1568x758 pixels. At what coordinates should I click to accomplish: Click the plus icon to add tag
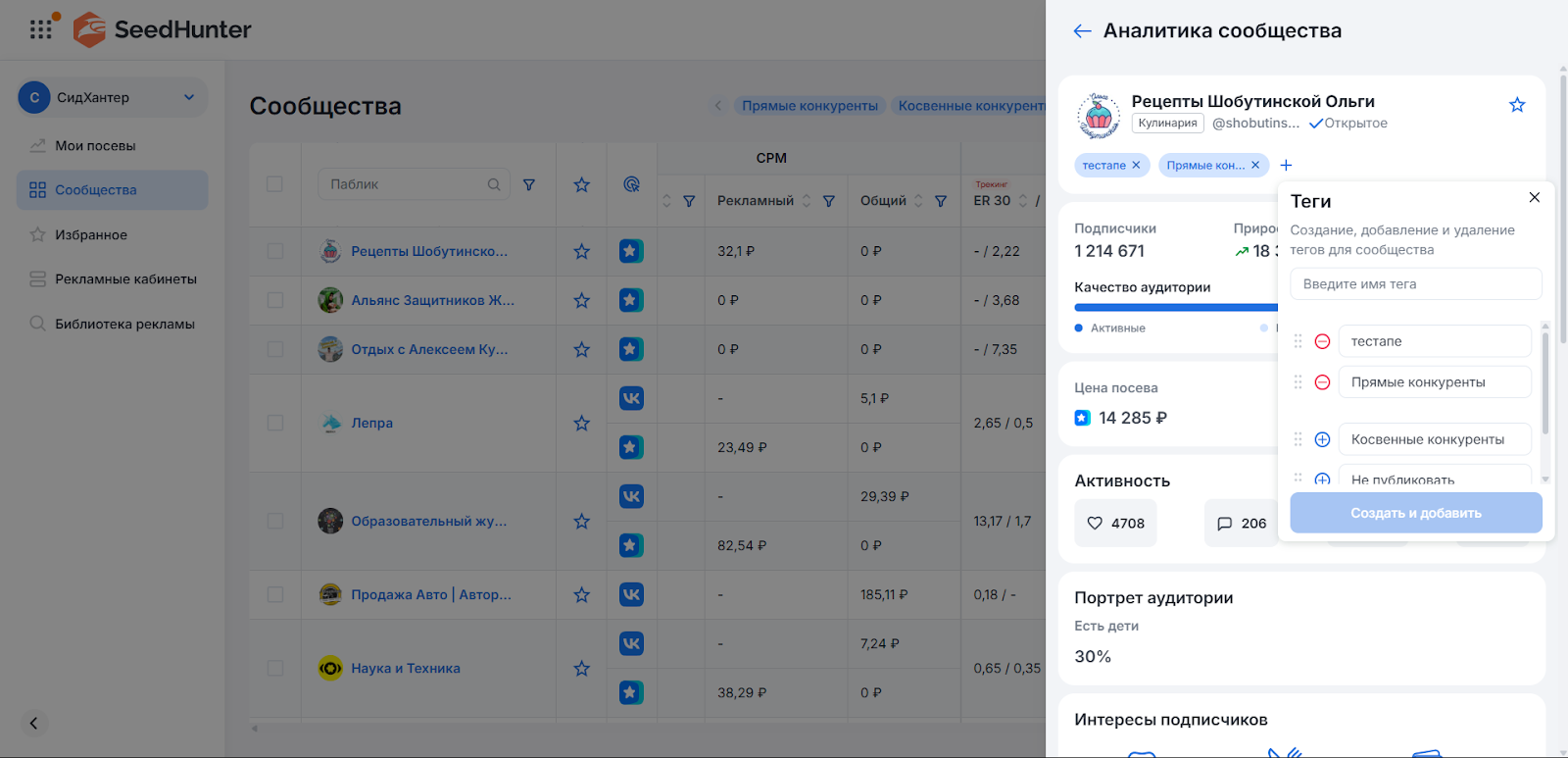pyautogui.click(x=1286, y=166)
